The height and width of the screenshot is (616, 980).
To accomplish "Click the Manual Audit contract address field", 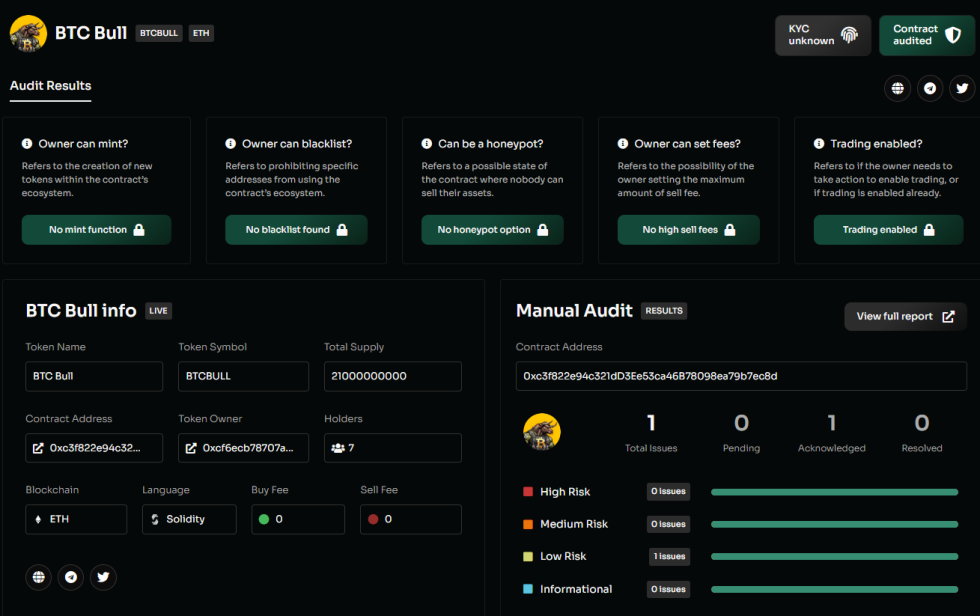I will coord(740,376).
